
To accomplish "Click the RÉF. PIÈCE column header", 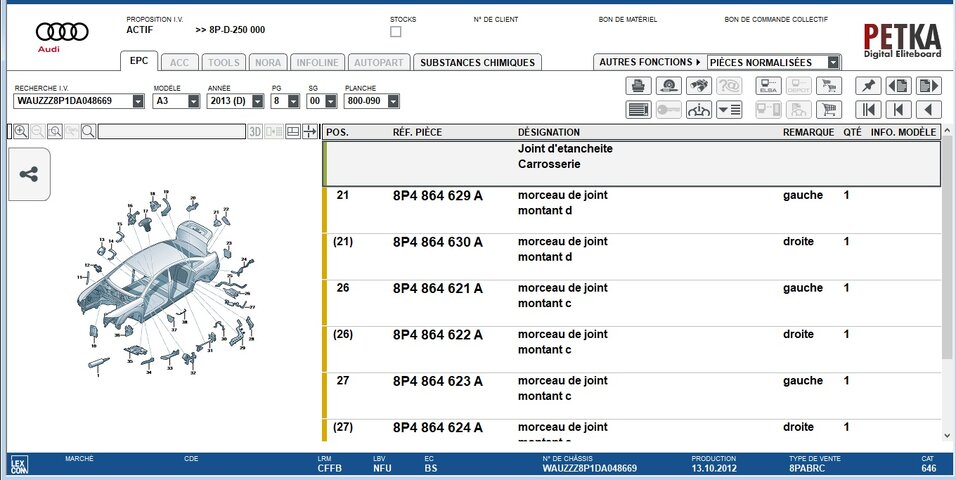I will point(417,132).
